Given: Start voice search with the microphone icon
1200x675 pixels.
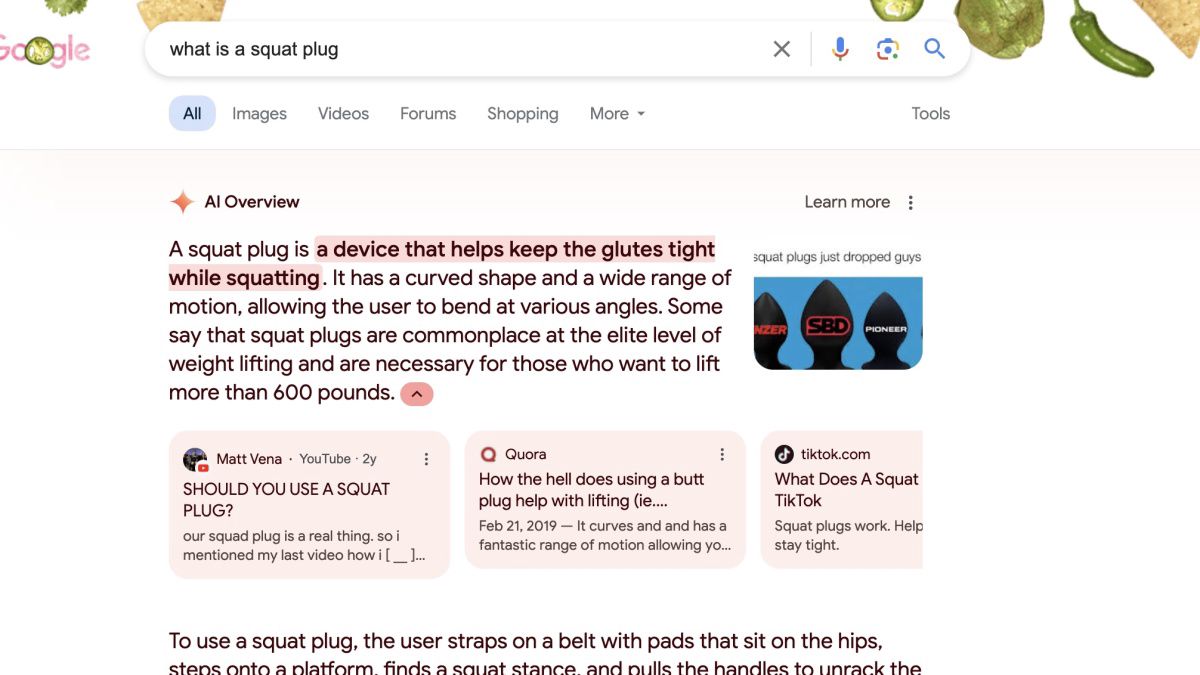Looking at the screenshot, I should click(840, 49).
